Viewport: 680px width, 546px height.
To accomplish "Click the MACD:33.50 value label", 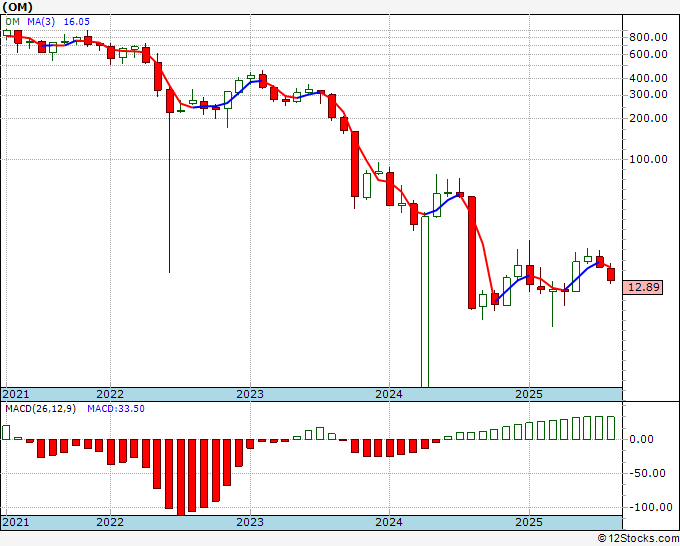I will pyautogui.click(x=116, y=409).
